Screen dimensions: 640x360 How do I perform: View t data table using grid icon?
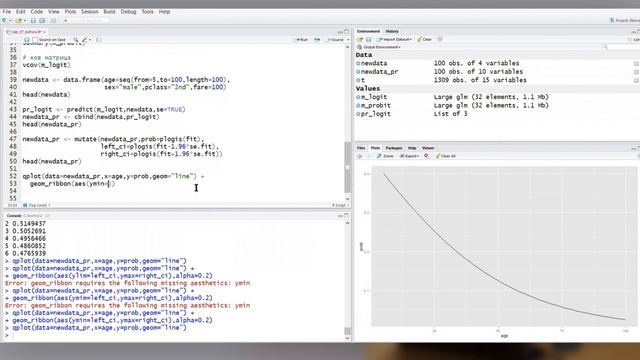pos(636,80)
